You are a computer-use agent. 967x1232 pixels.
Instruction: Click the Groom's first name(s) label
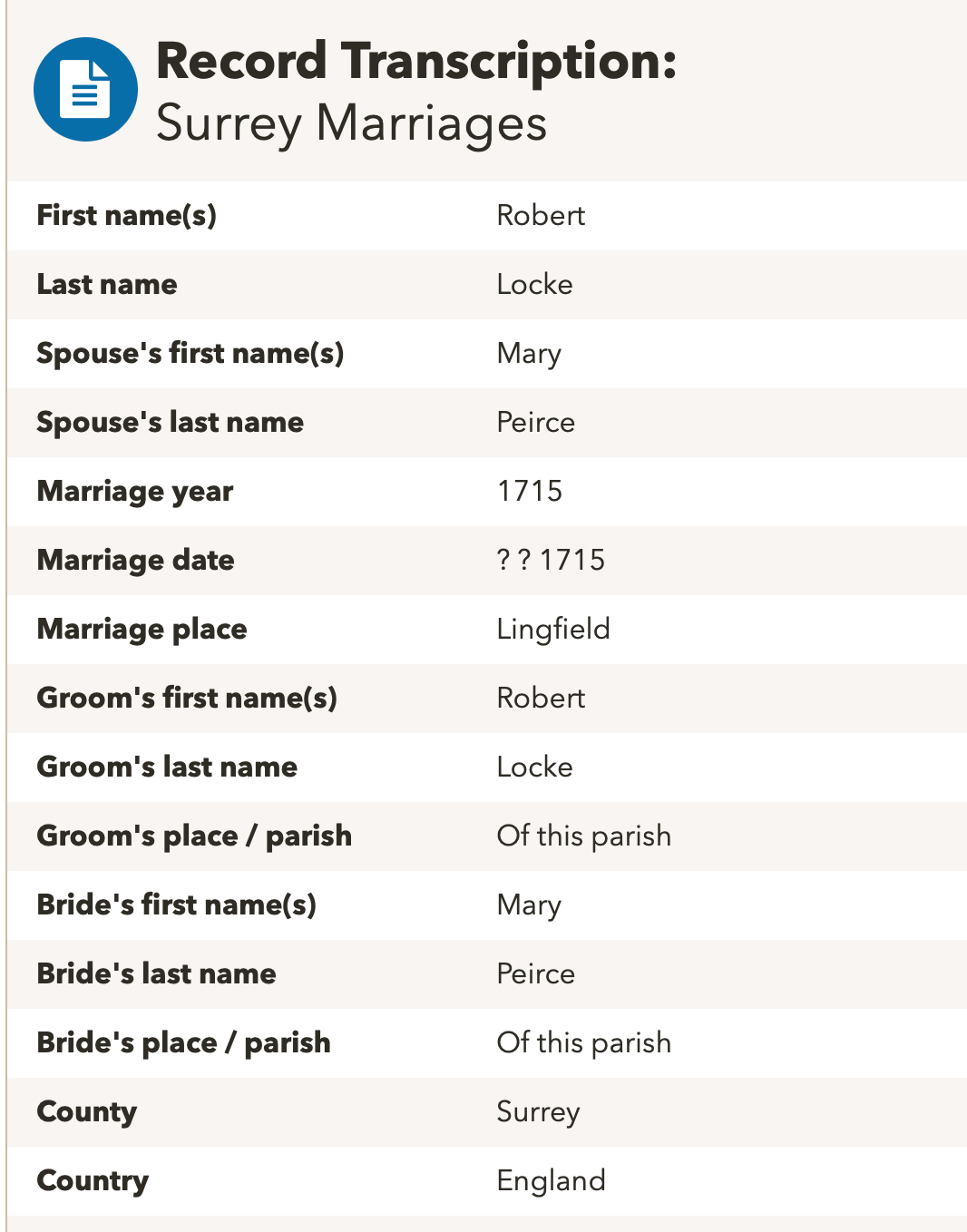(x=187, y=699)
